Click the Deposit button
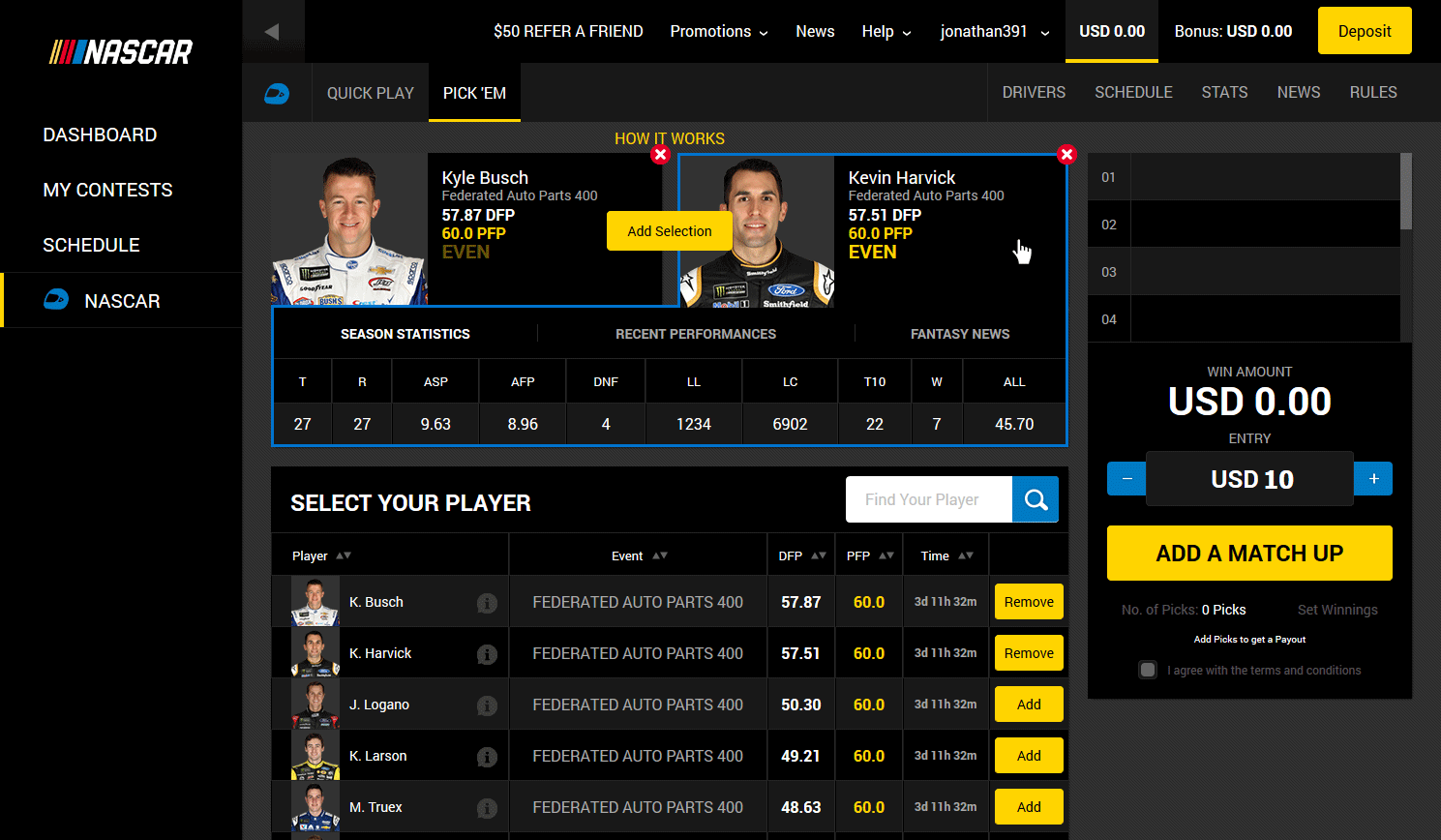 coord(1365,31)
